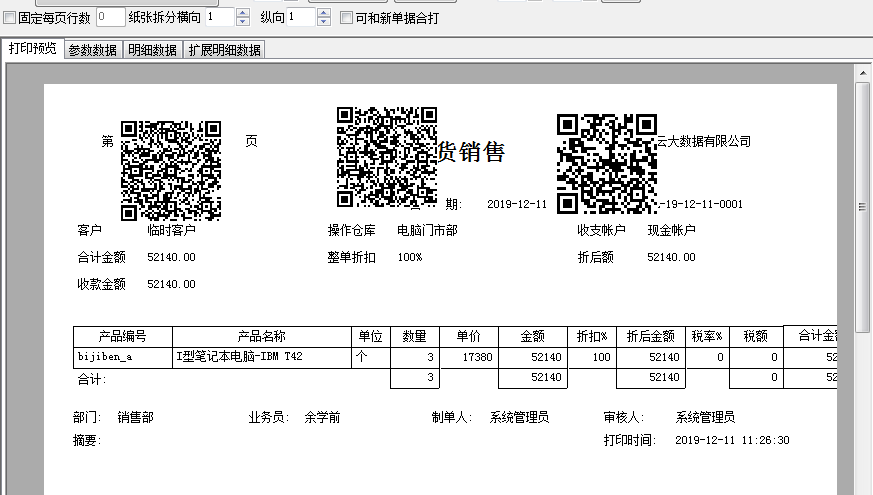Click the 固定每页行数 number input field
This screenshot has width=873, height=495.
pos(110,17)
